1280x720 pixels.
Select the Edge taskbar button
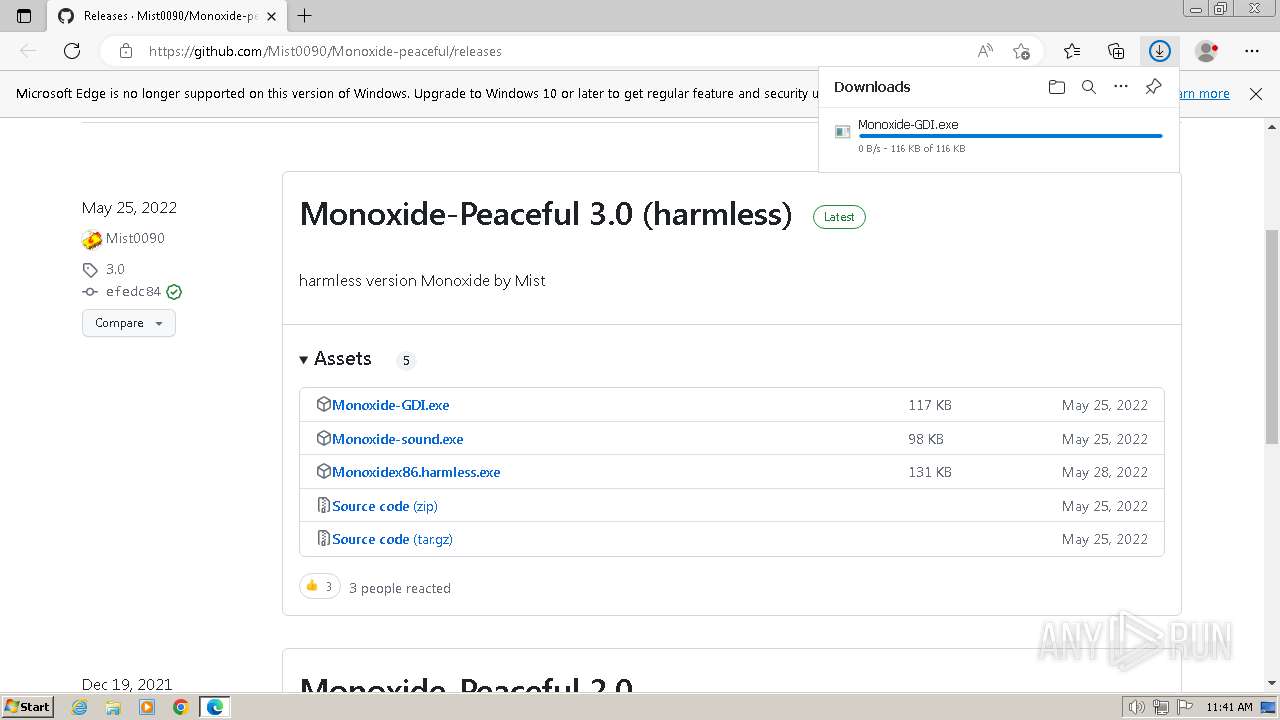[214, 707]
